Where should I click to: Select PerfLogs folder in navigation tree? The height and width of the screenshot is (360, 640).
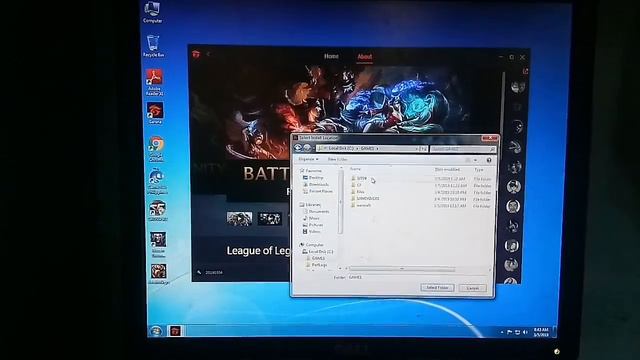pos(316,265)
